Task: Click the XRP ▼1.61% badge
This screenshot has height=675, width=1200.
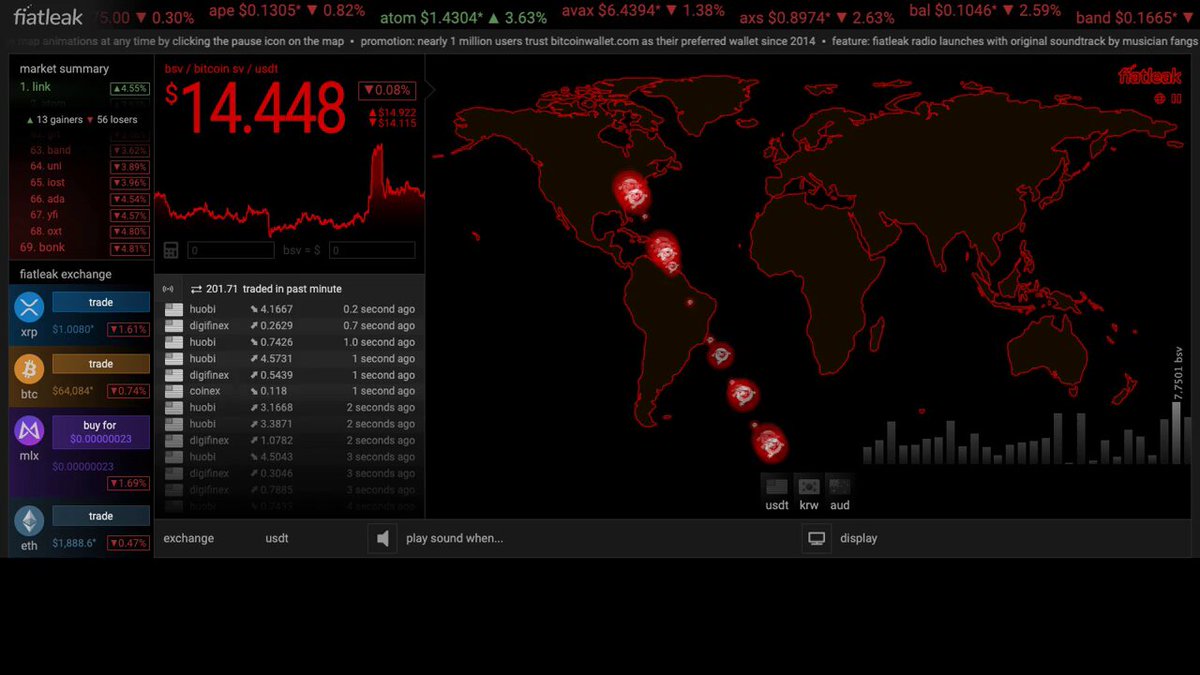Action: [128, 329]
